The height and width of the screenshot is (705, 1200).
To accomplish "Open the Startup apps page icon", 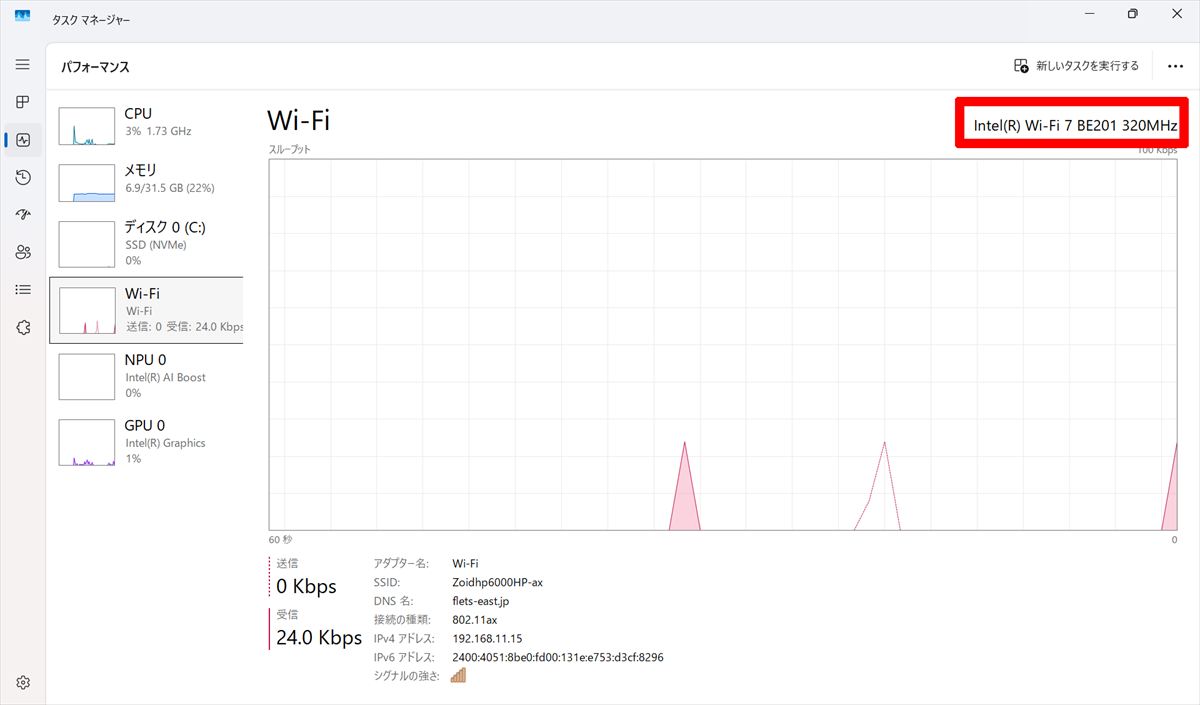I will (x=23, y=215).
